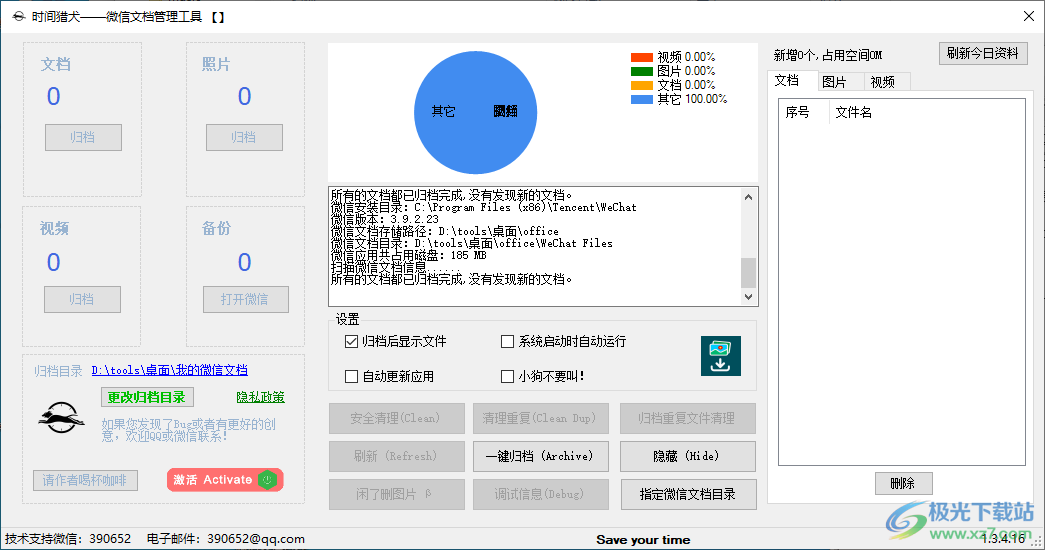
Task: Click 电子邮件: 390652@qq.com in status bar
Action: (226, 539)
